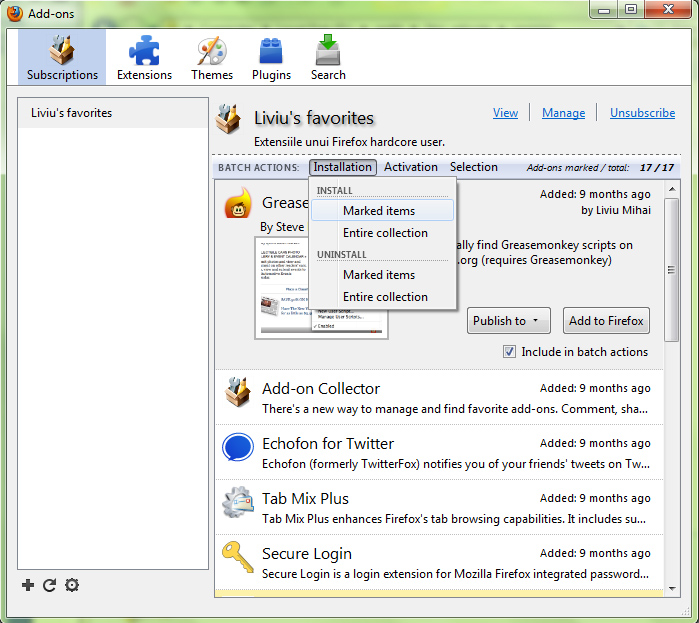Open subscription settings gear icon
This screenshot has width=699, height=623.
[x=72, y=585]
